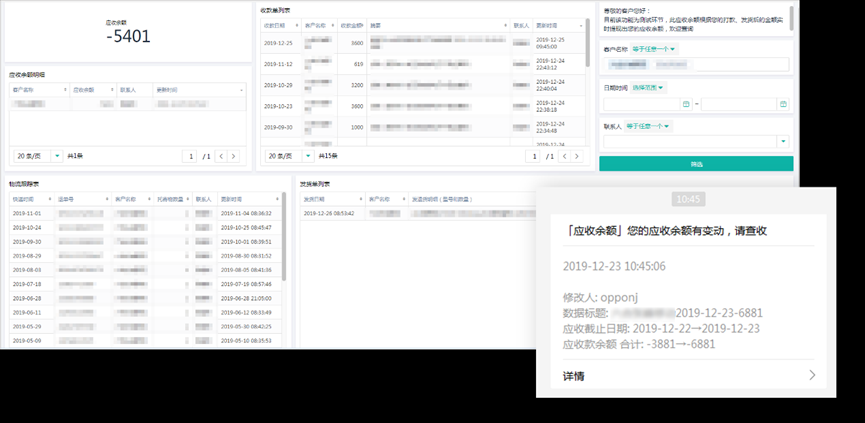Open the 客户名称 condition dropdown 等于任意一个

click(x=653, y=49)
